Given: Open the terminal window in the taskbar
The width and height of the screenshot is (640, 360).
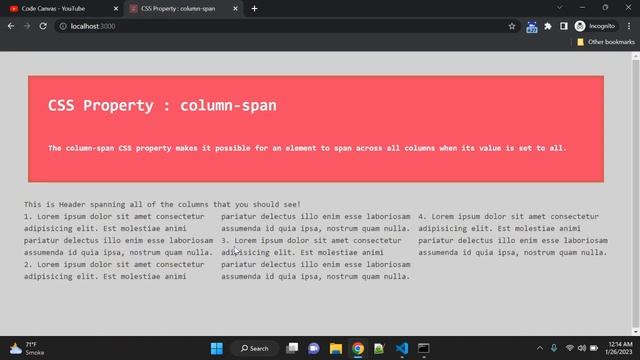Looking at the screenshot, I should [424, 349].
